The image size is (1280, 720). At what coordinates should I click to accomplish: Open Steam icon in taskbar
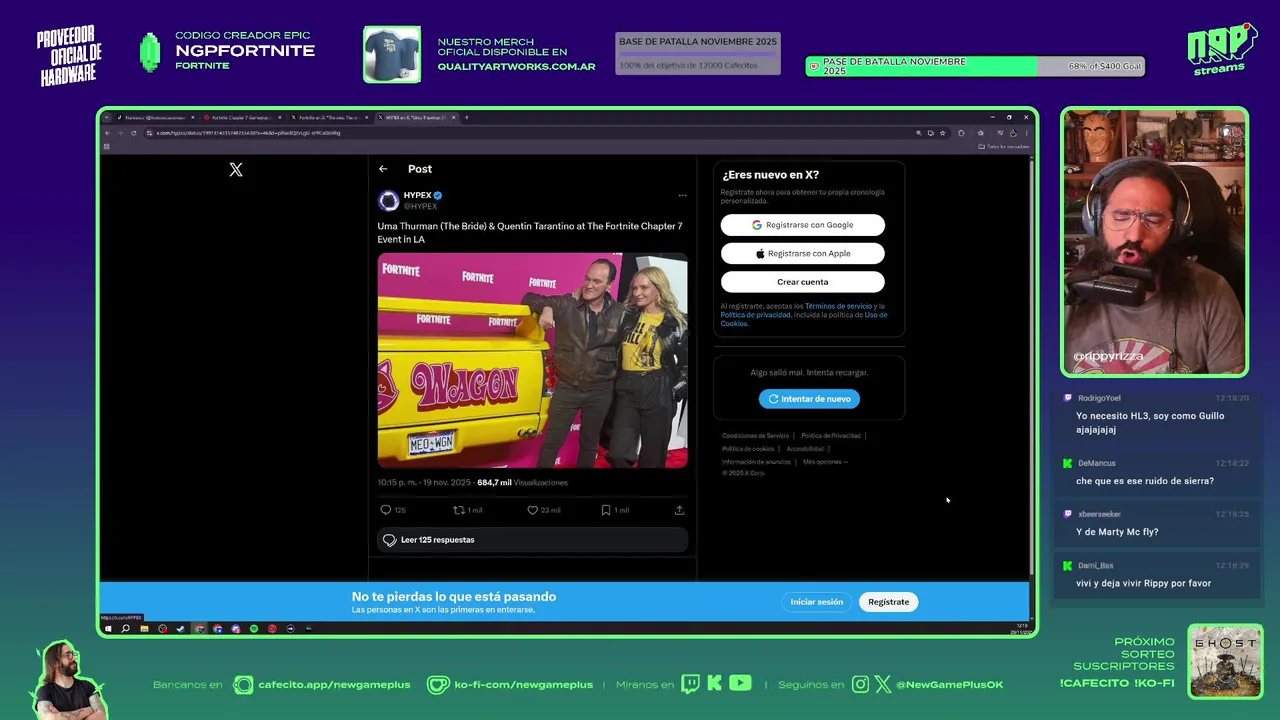(180, 629)
